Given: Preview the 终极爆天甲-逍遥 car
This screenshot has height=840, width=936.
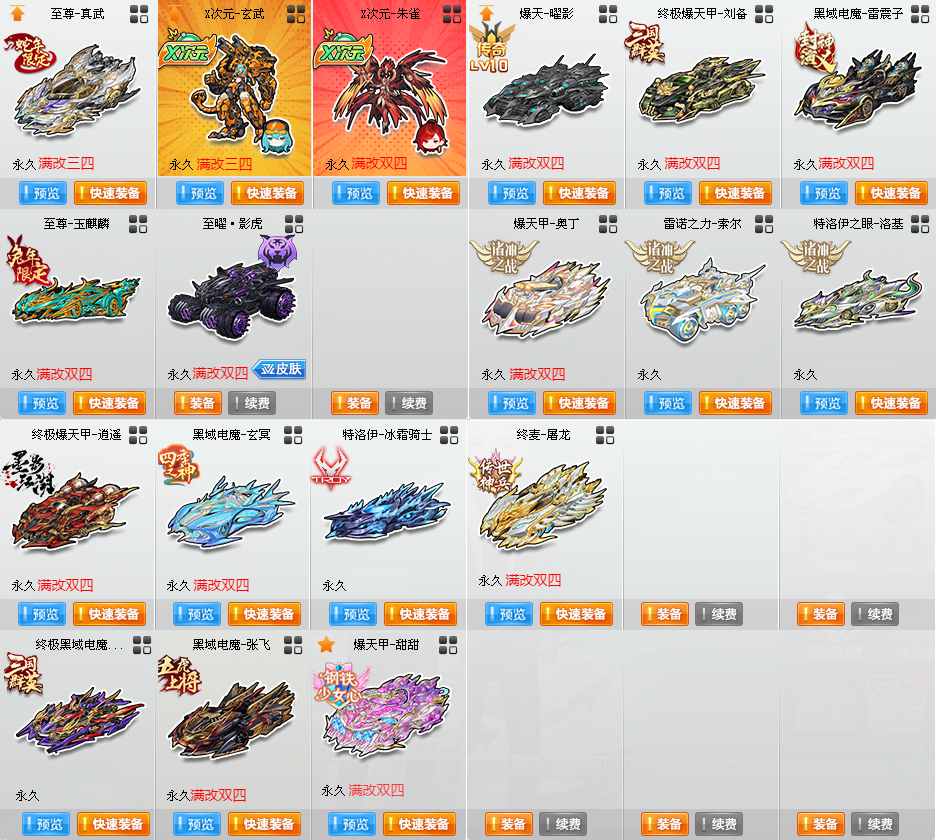Looking at the screenshot, I should coord(42,614).
